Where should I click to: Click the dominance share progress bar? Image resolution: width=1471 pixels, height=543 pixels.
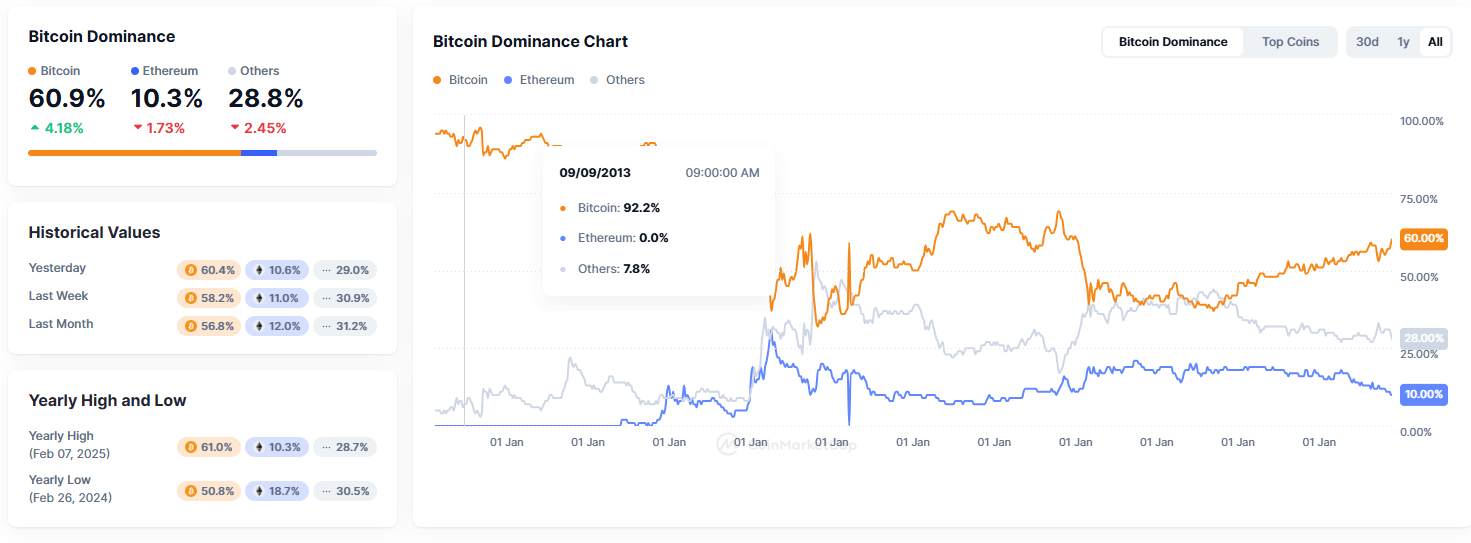(202, 153)
